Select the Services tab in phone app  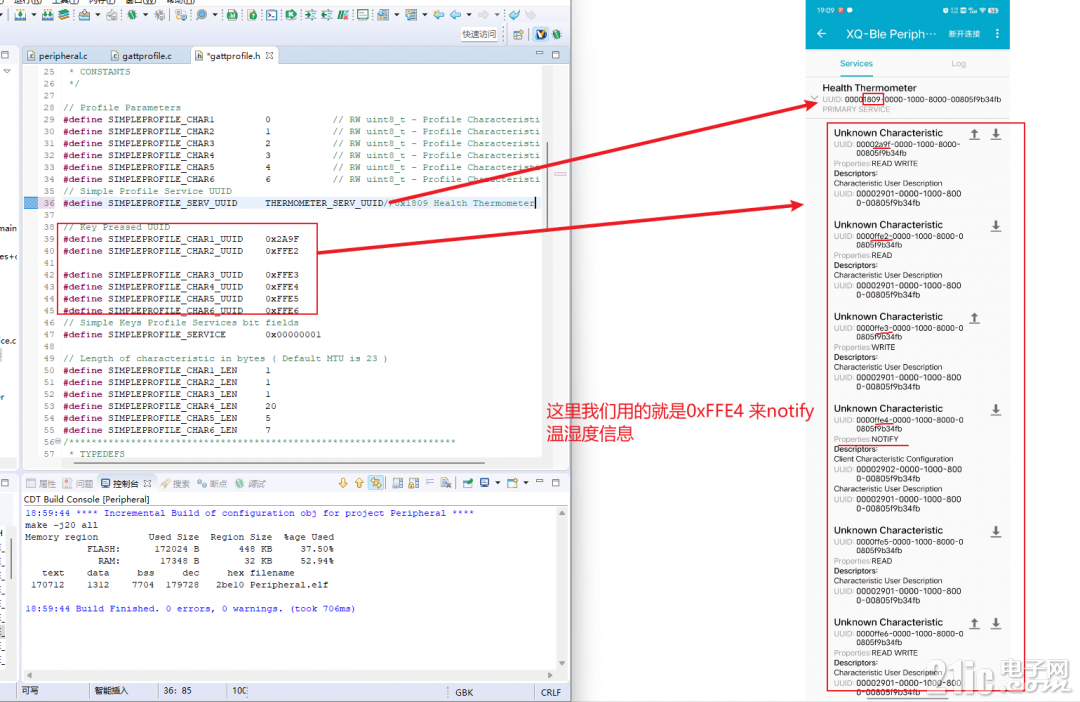(x=856, y=63)
